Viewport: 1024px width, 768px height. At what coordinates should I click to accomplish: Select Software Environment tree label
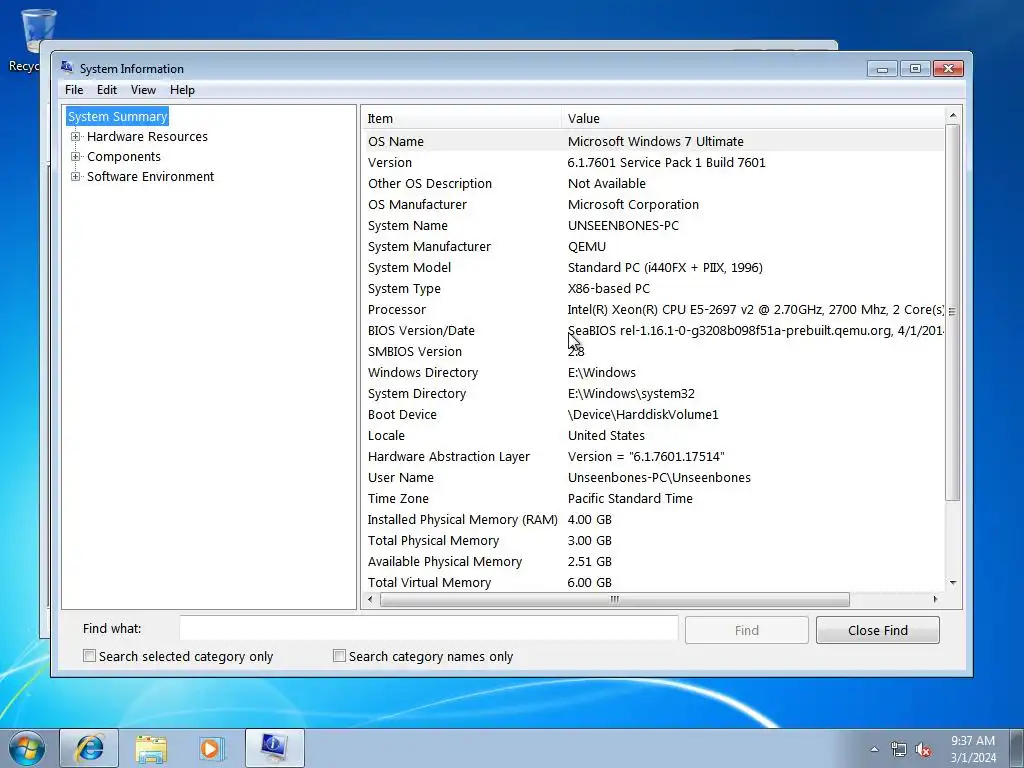(x=150, y=176)
